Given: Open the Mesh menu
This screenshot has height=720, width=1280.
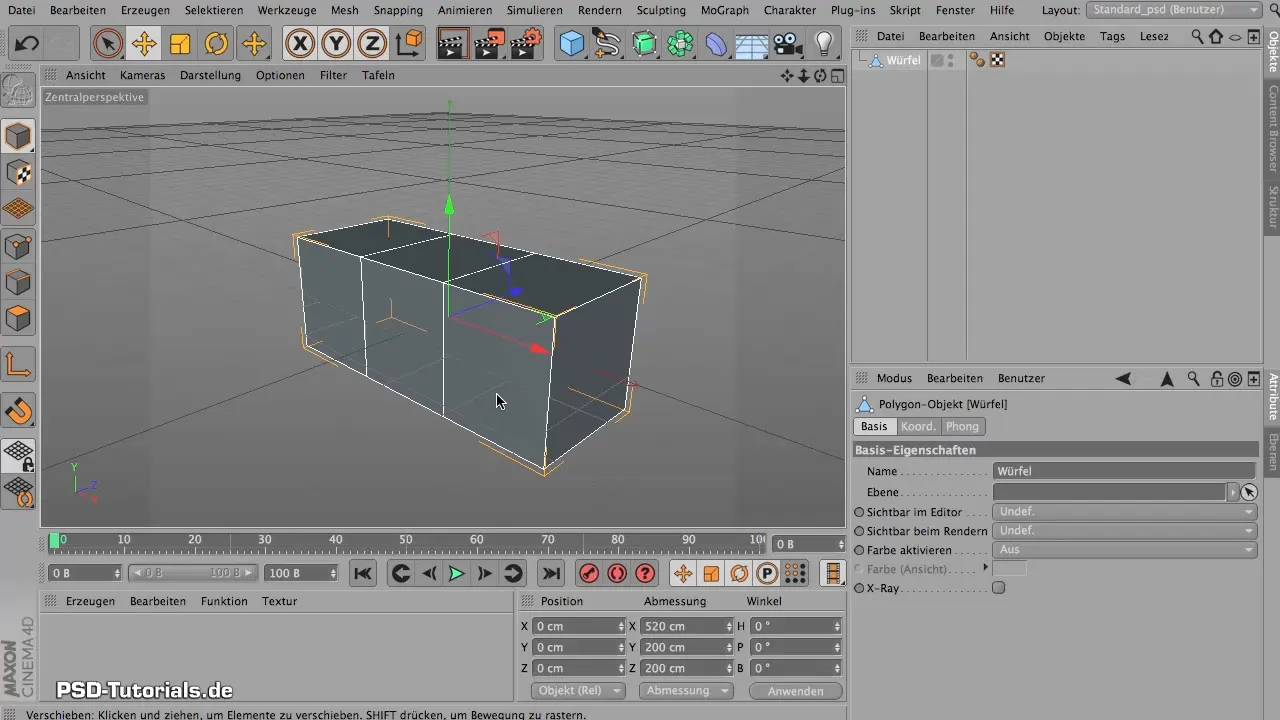Looking at the screenshot, I should [x=344, y=10].
